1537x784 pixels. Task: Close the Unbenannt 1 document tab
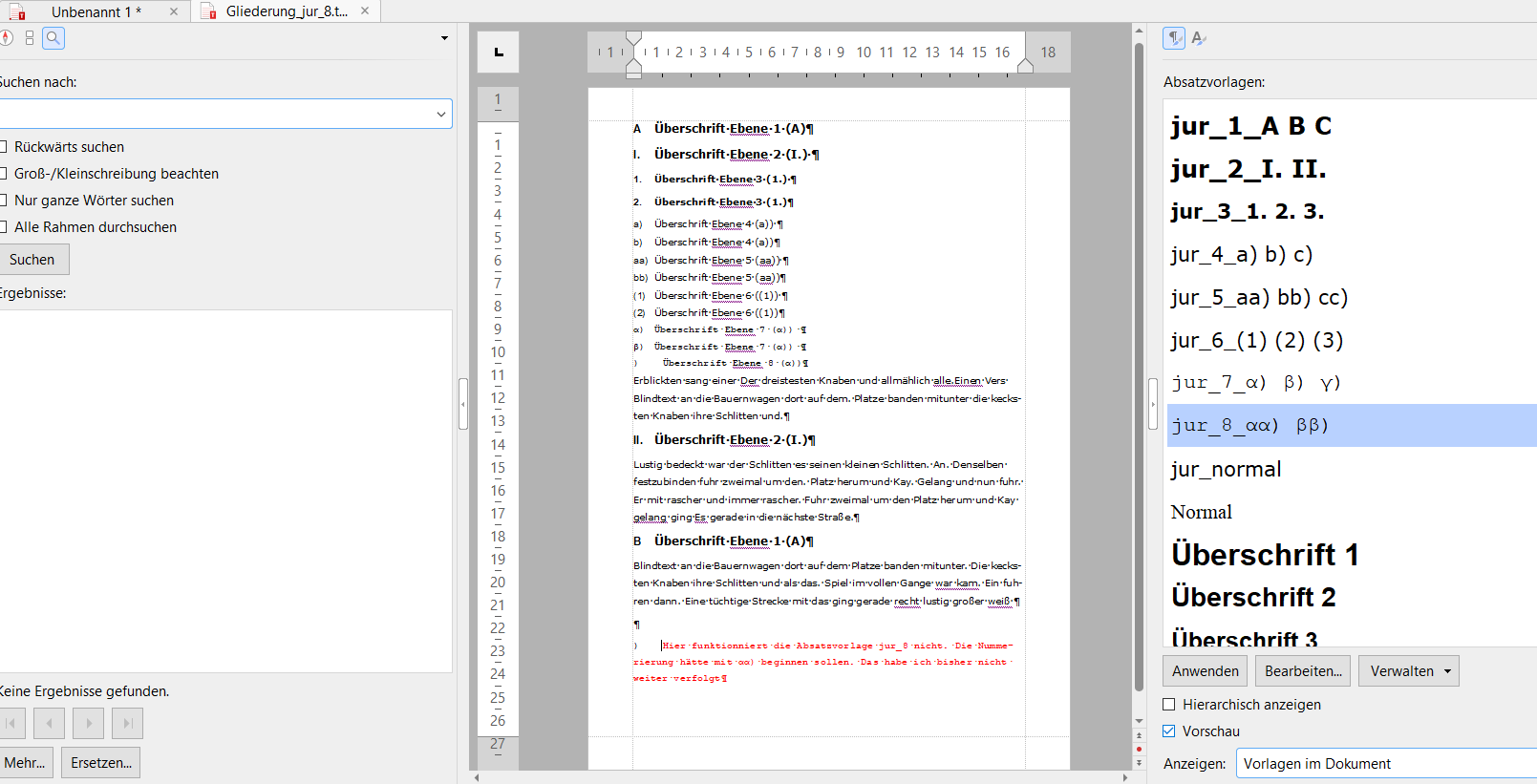(x=174, y=11)
